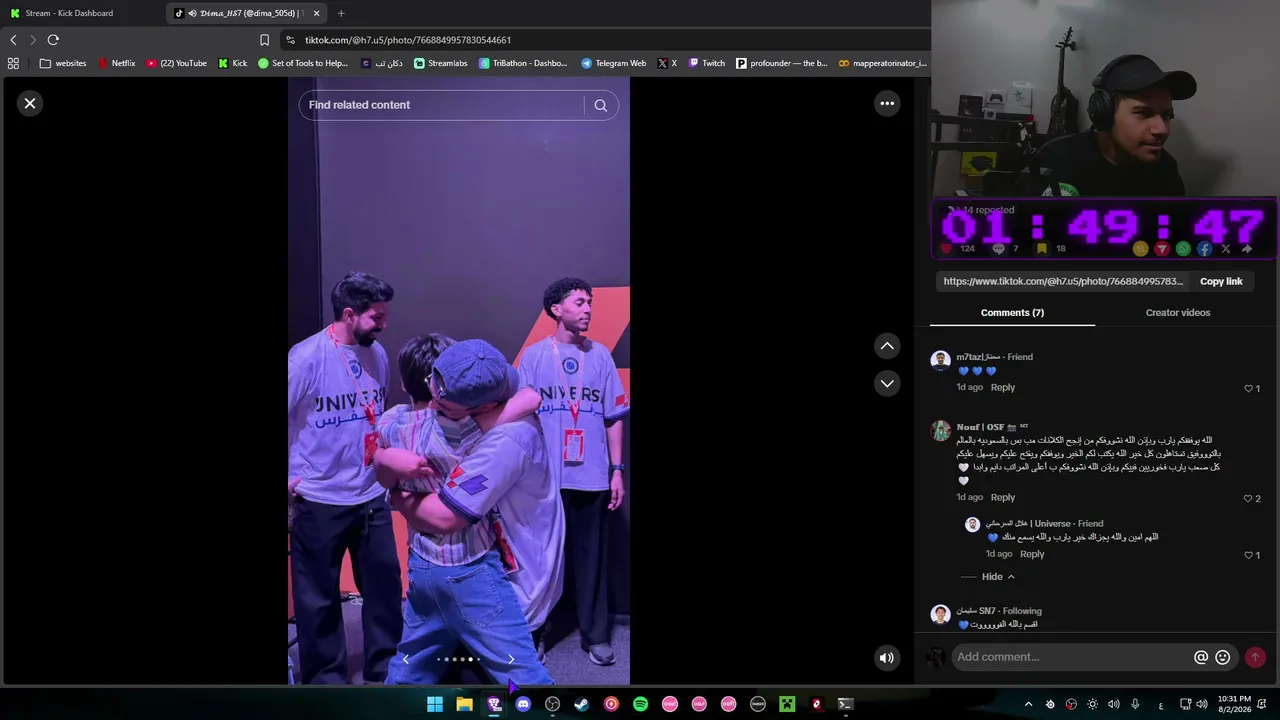Open the Twitch bookmark
Viewport: 1280px width, 720px height.
tap(707, 63)
